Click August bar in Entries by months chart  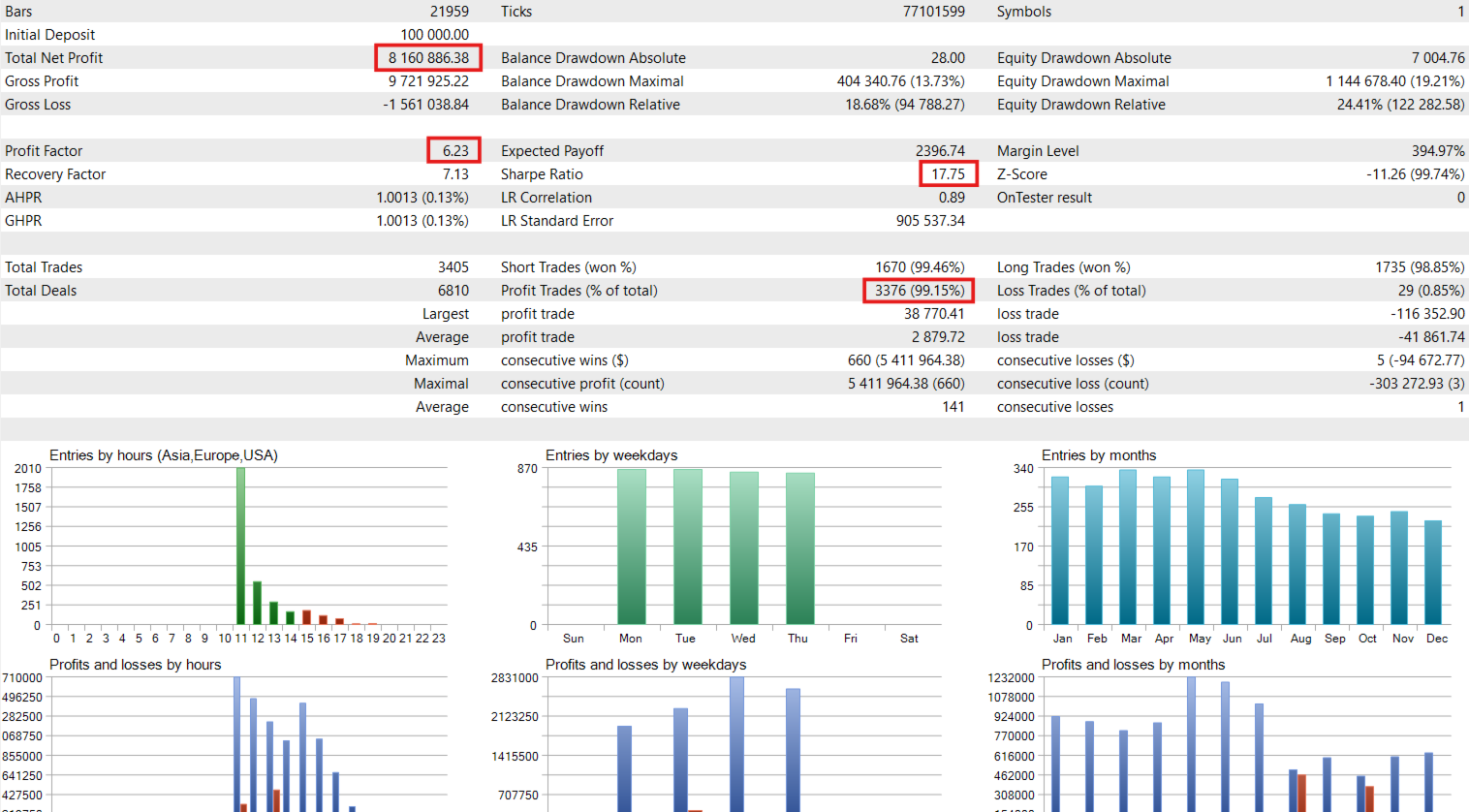[1297, 565]
